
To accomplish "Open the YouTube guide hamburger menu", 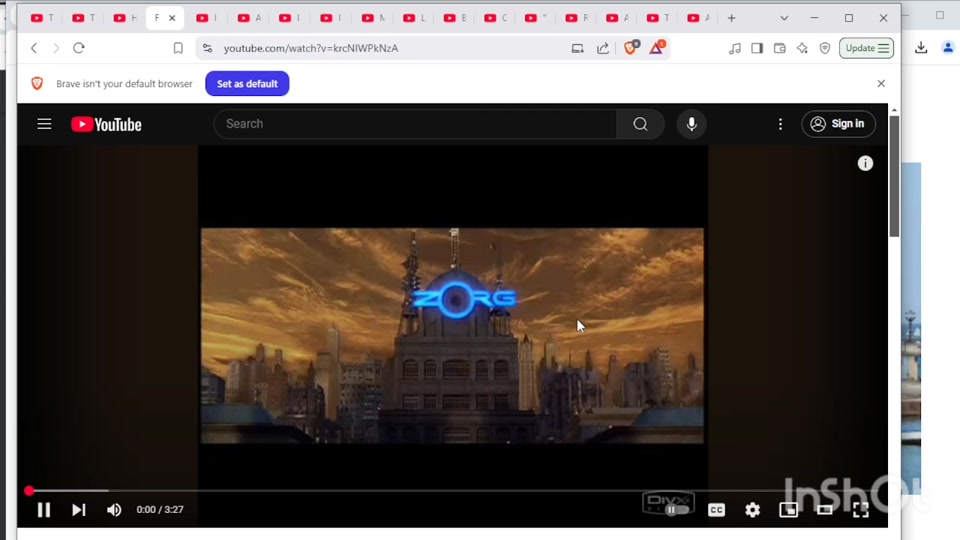I will pos(44,124).
